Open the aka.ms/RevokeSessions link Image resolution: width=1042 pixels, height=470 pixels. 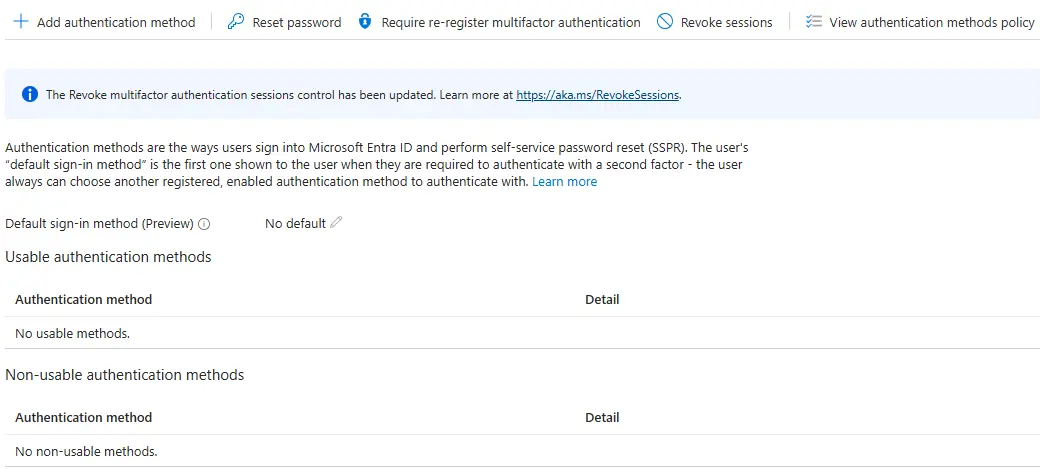(x=597, y=94)
